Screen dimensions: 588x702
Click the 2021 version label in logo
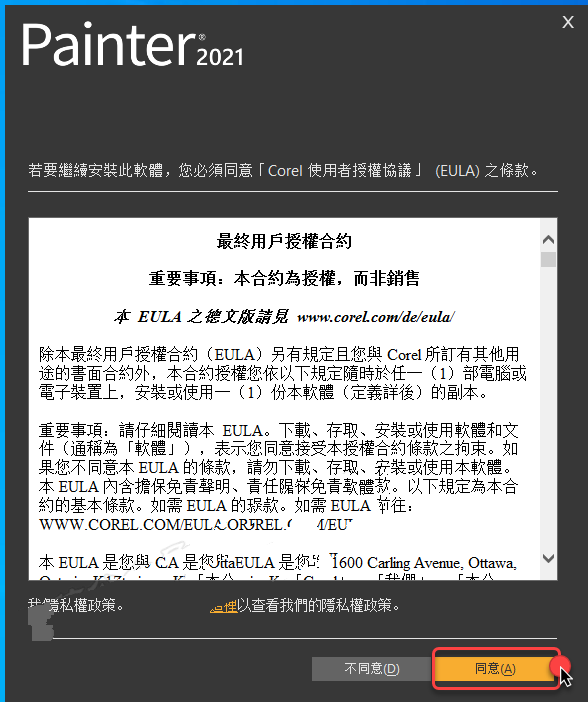pos(220,57)
